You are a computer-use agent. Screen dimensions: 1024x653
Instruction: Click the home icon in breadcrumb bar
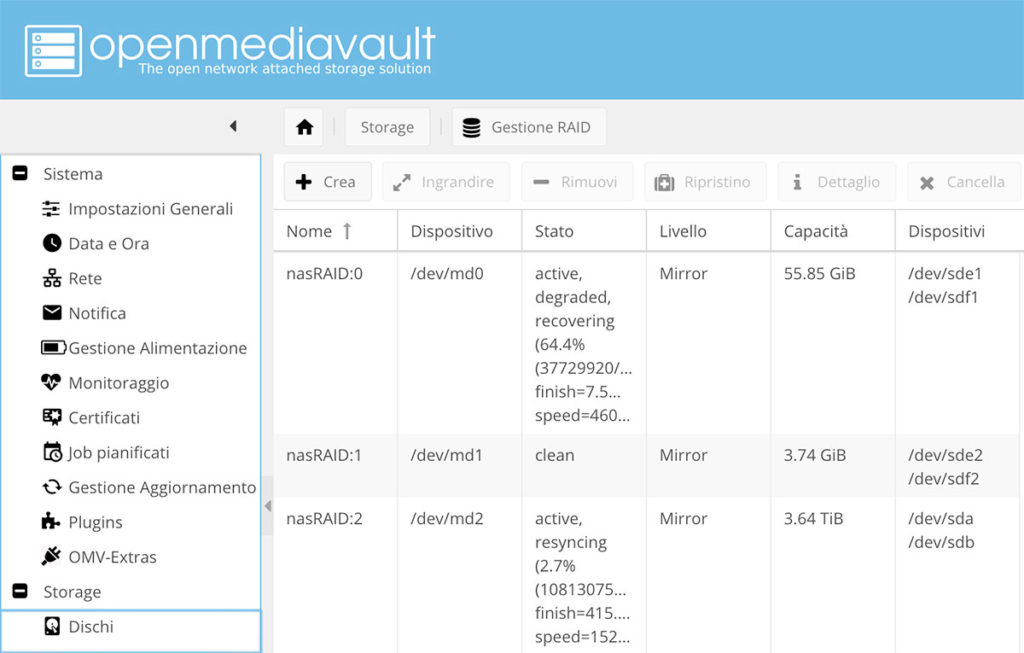coord(304,127)
